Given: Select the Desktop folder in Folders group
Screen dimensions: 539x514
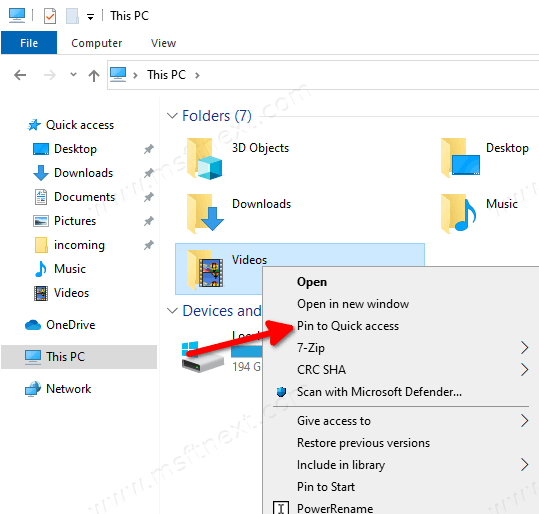Looking at the screenshot, I should click(485, 157).
